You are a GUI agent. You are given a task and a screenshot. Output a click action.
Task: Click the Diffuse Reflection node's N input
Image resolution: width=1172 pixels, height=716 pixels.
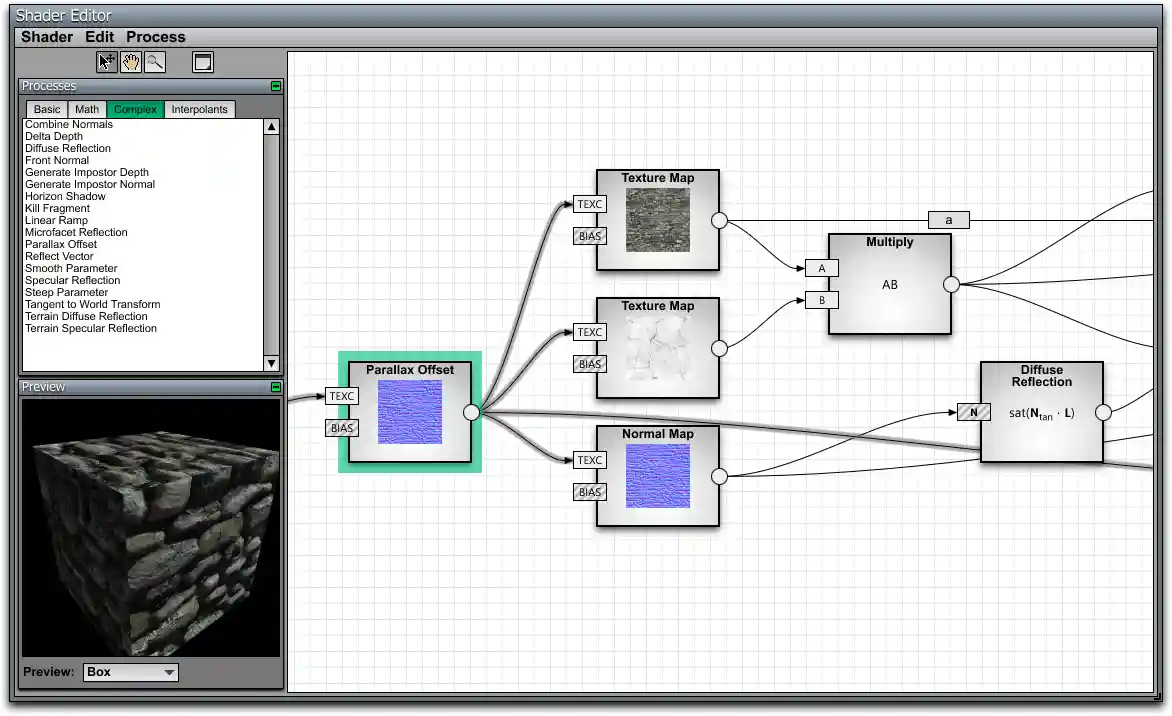pyautogui.click(x=974, y=412)
